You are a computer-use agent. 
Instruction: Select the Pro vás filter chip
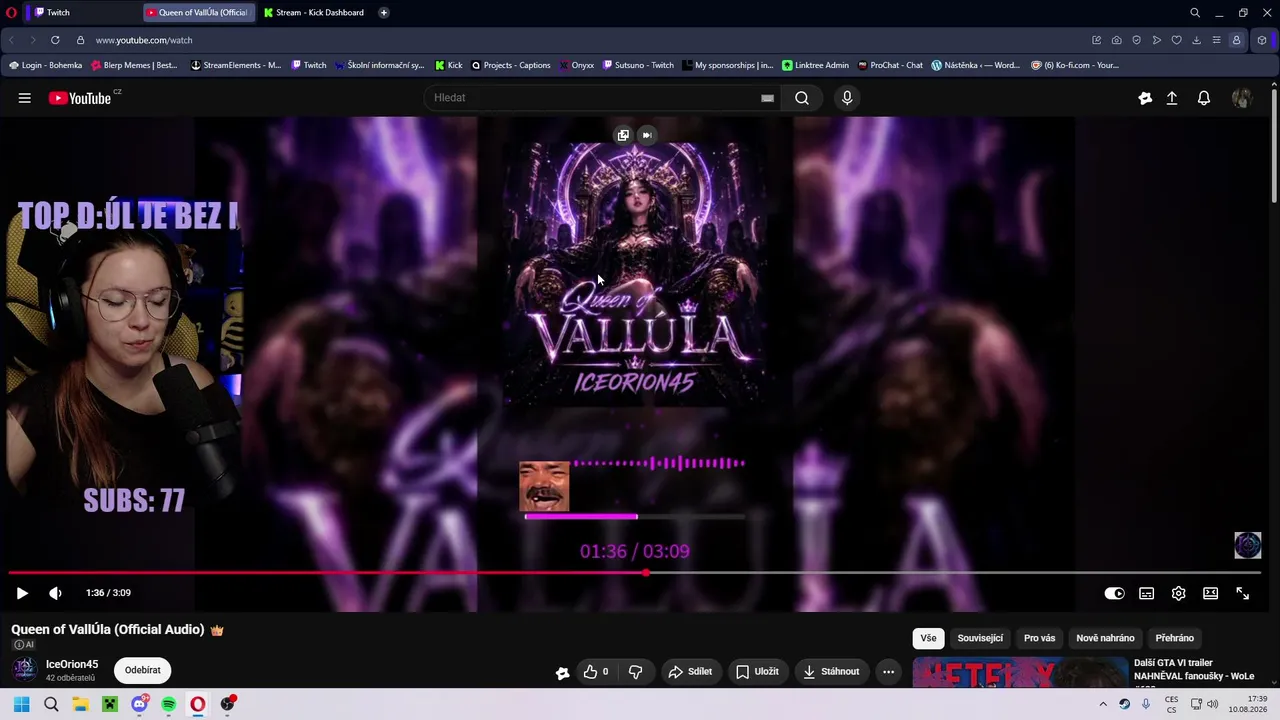(x=1039, y=638)
